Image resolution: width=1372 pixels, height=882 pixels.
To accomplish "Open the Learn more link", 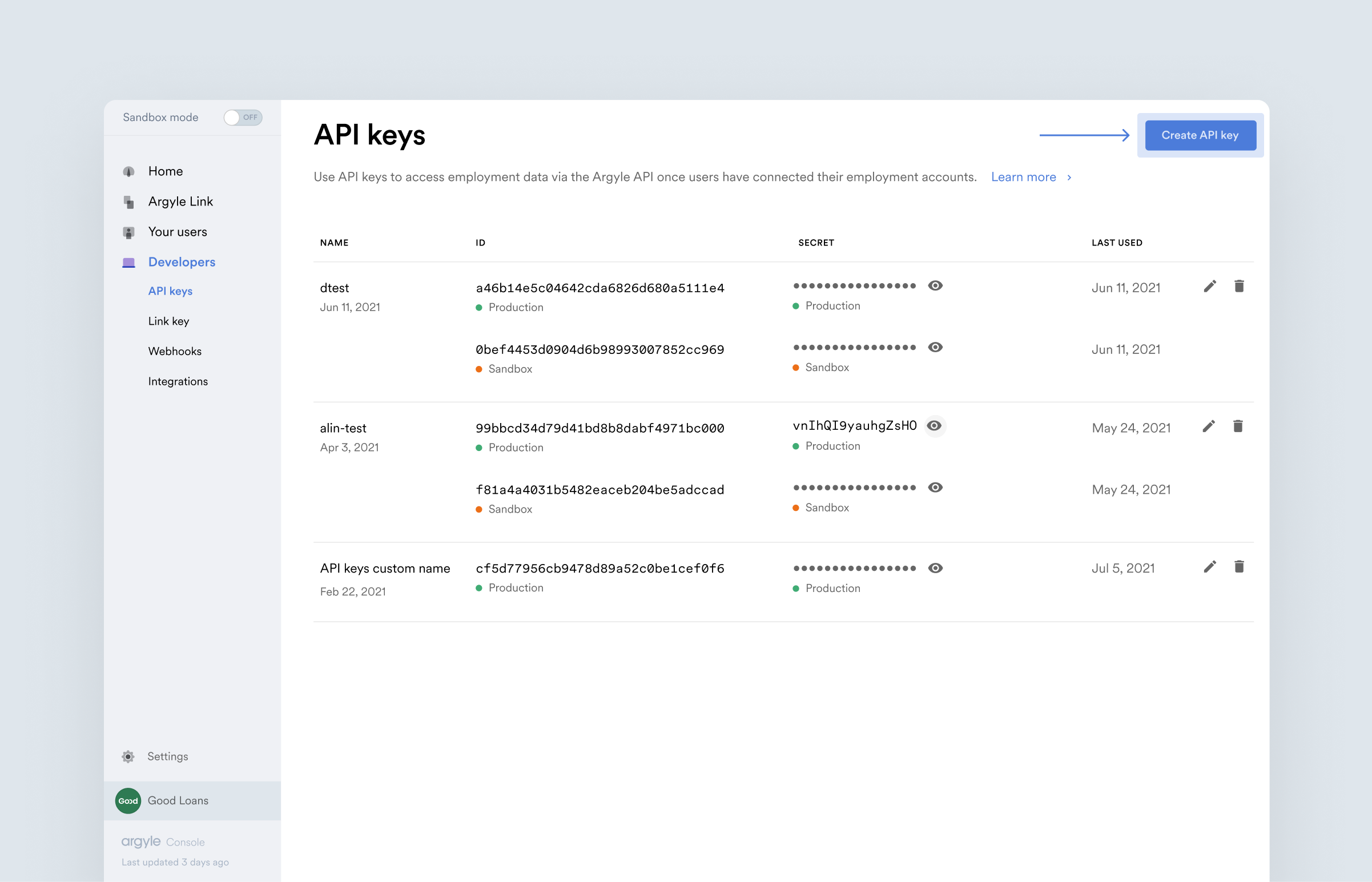I will point(1023,178).
